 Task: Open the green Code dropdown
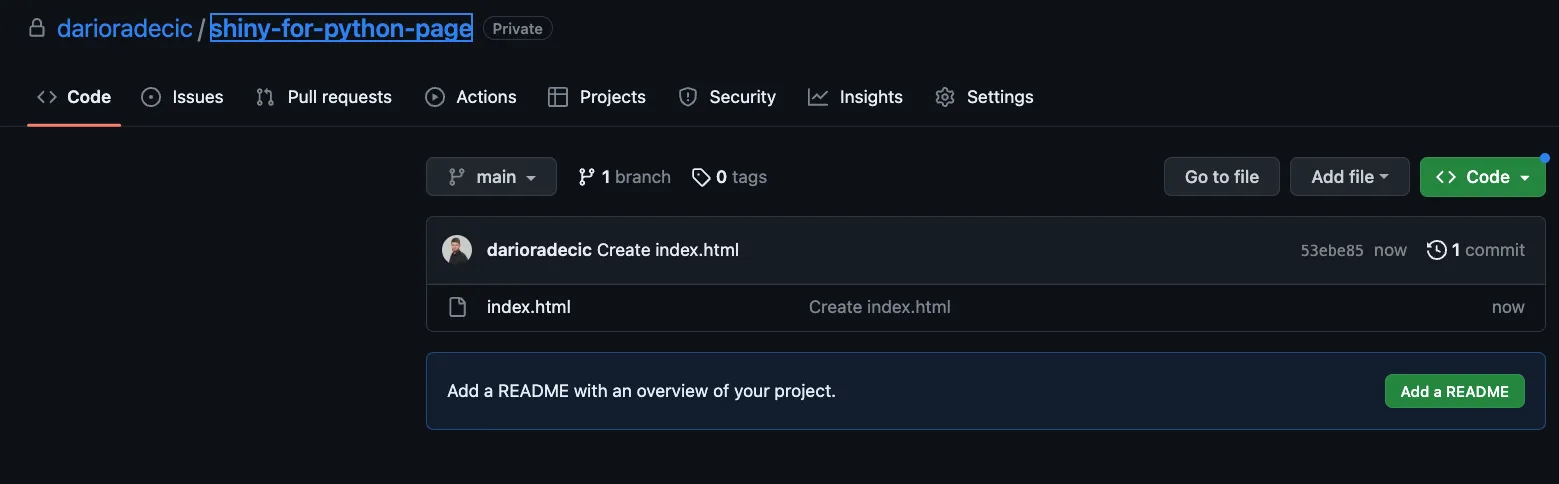pyautogui.click(x=1482, y=177)
